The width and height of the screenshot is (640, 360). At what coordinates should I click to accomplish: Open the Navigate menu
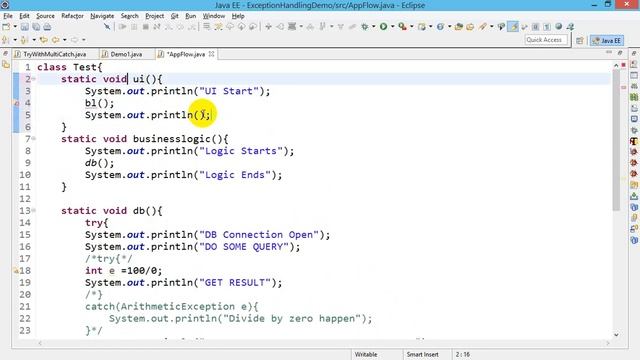click(102, 16)
